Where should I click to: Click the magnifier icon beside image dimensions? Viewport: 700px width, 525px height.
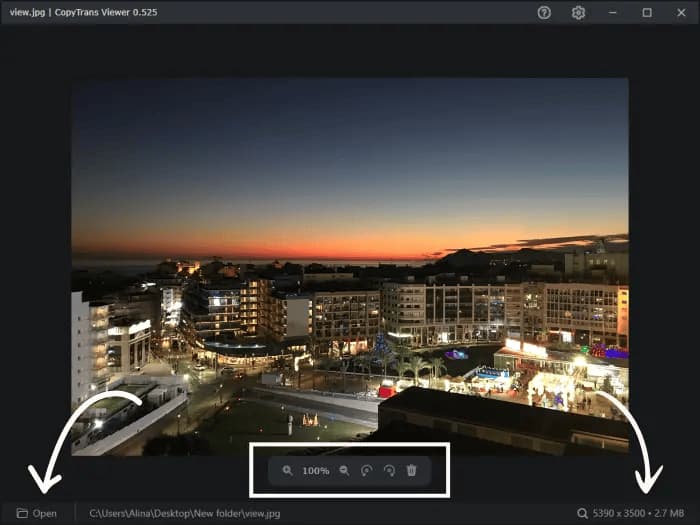(582, 513)
